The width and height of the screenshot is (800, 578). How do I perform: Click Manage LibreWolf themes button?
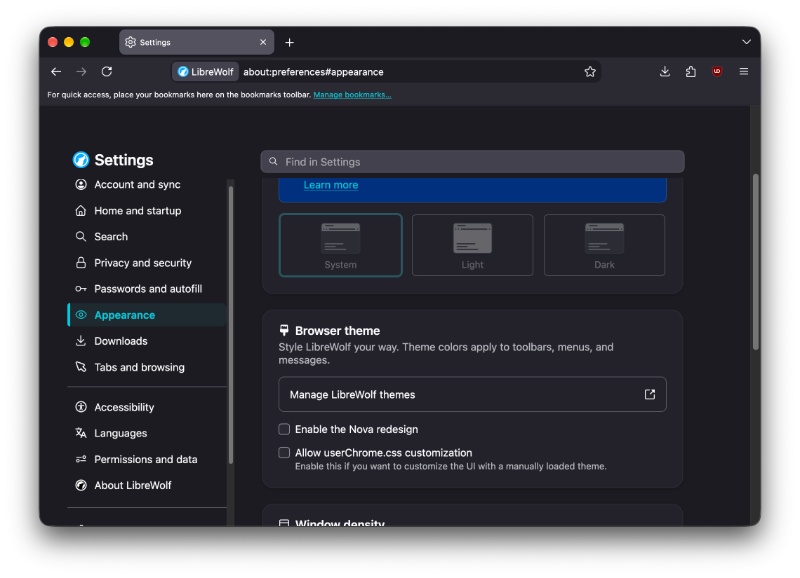pyautogui.click(x=472, y=394)
